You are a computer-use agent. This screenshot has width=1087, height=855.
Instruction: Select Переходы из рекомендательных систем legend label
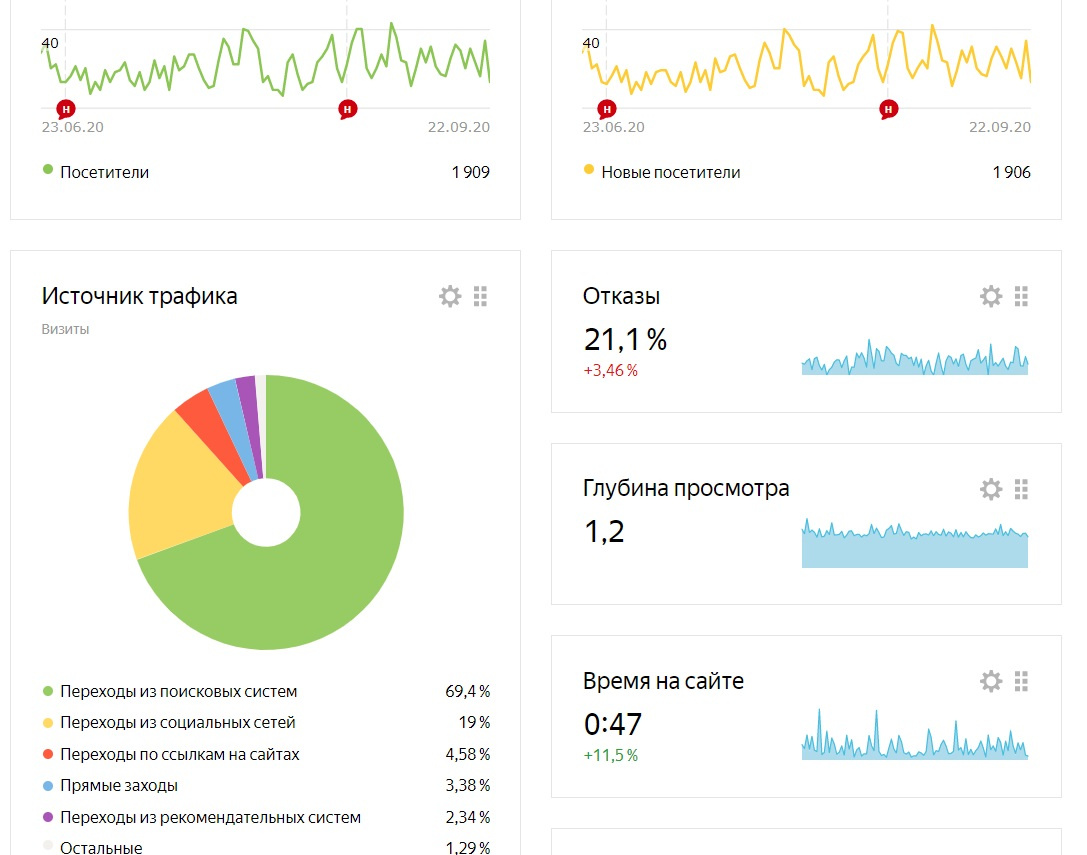click(211, 818)
